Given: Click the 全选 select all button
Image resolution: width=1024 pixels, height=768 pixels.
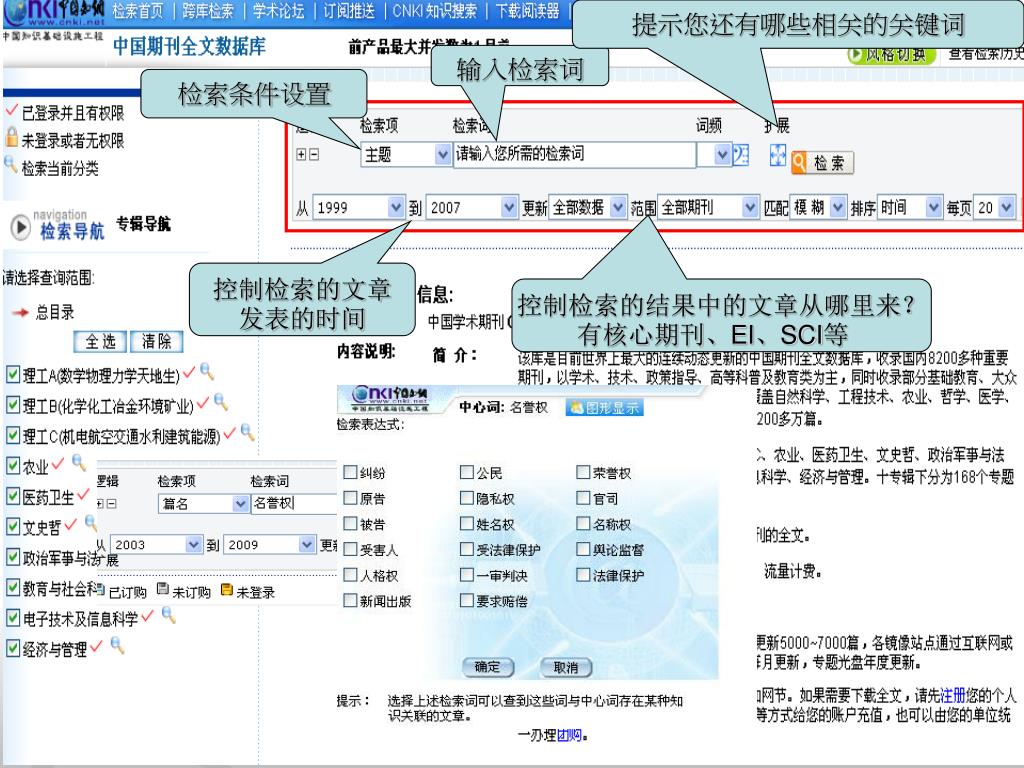Looking at the screenshot, I should tap(100, 341).
